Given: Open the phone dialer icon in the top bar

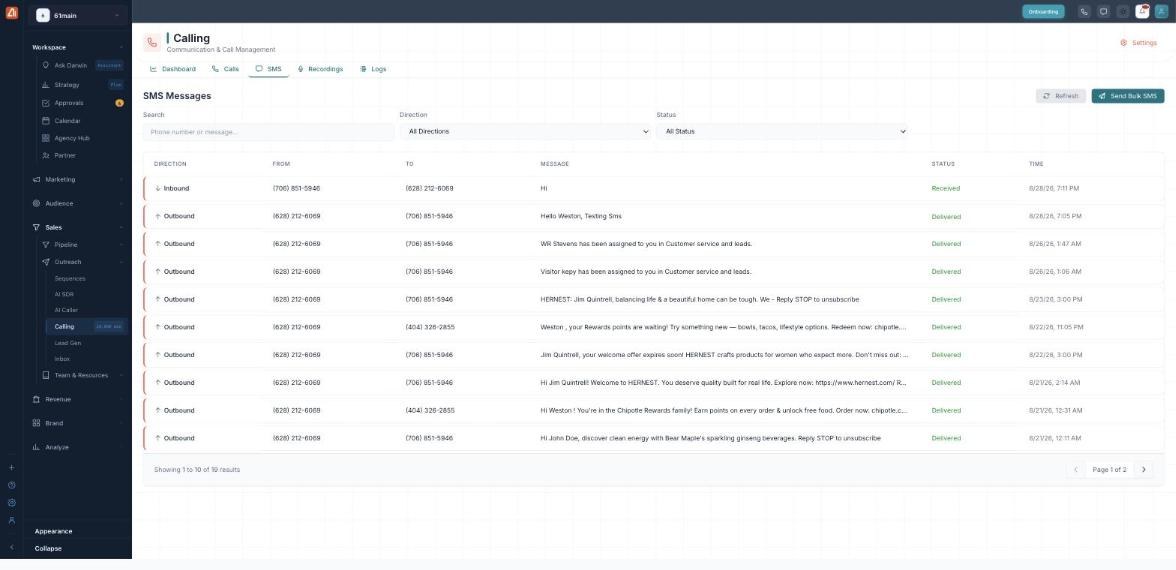Looking at the screenshot, I should 1084,11.
